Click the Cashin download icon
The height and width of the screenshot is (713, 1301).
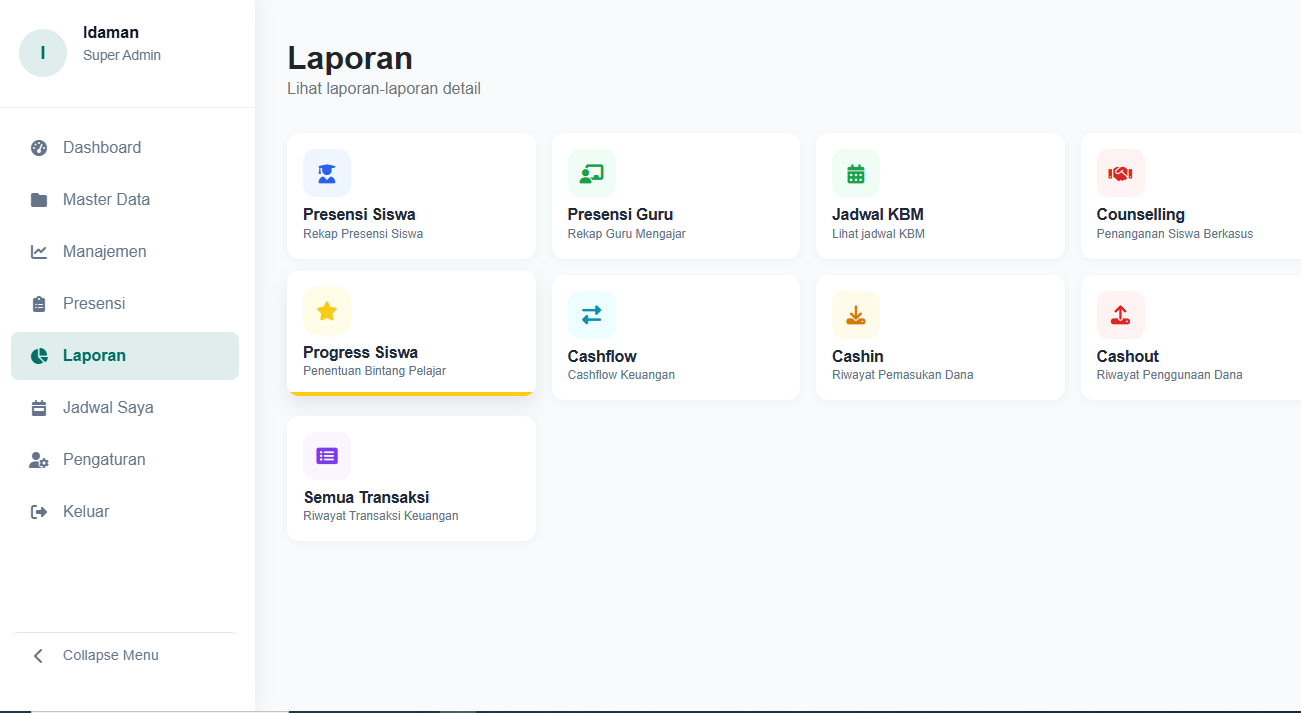(856, 315)
